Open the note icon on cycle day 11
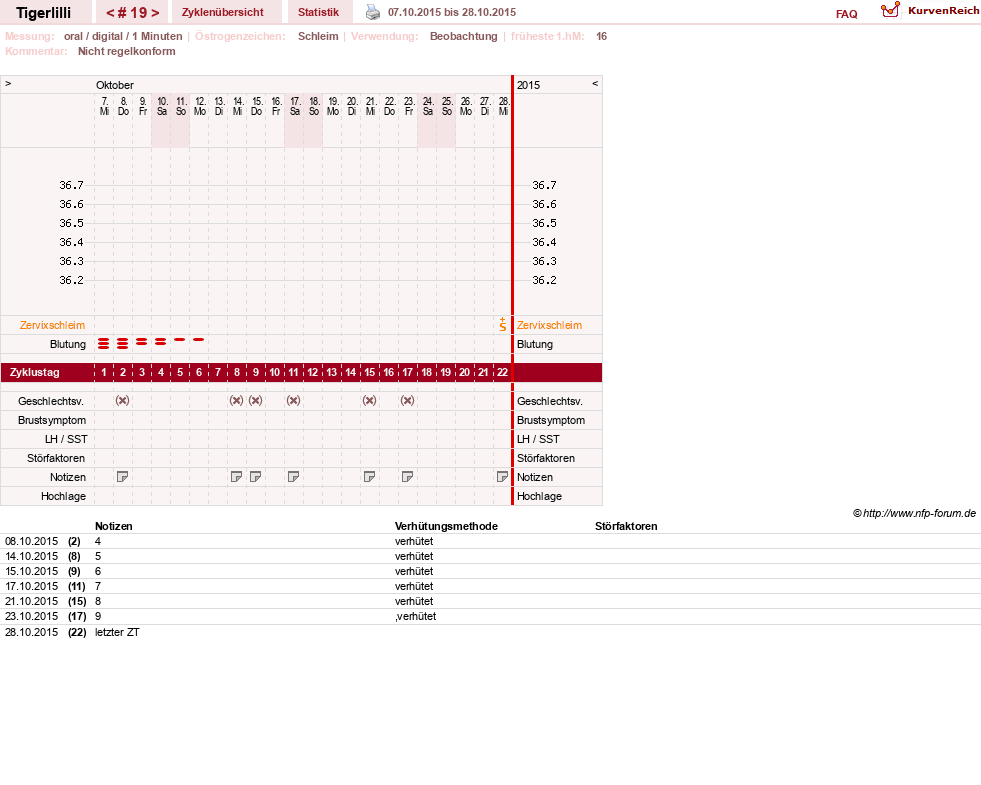Viewport: 981px width, 785px height. click(x=293, y=477)
